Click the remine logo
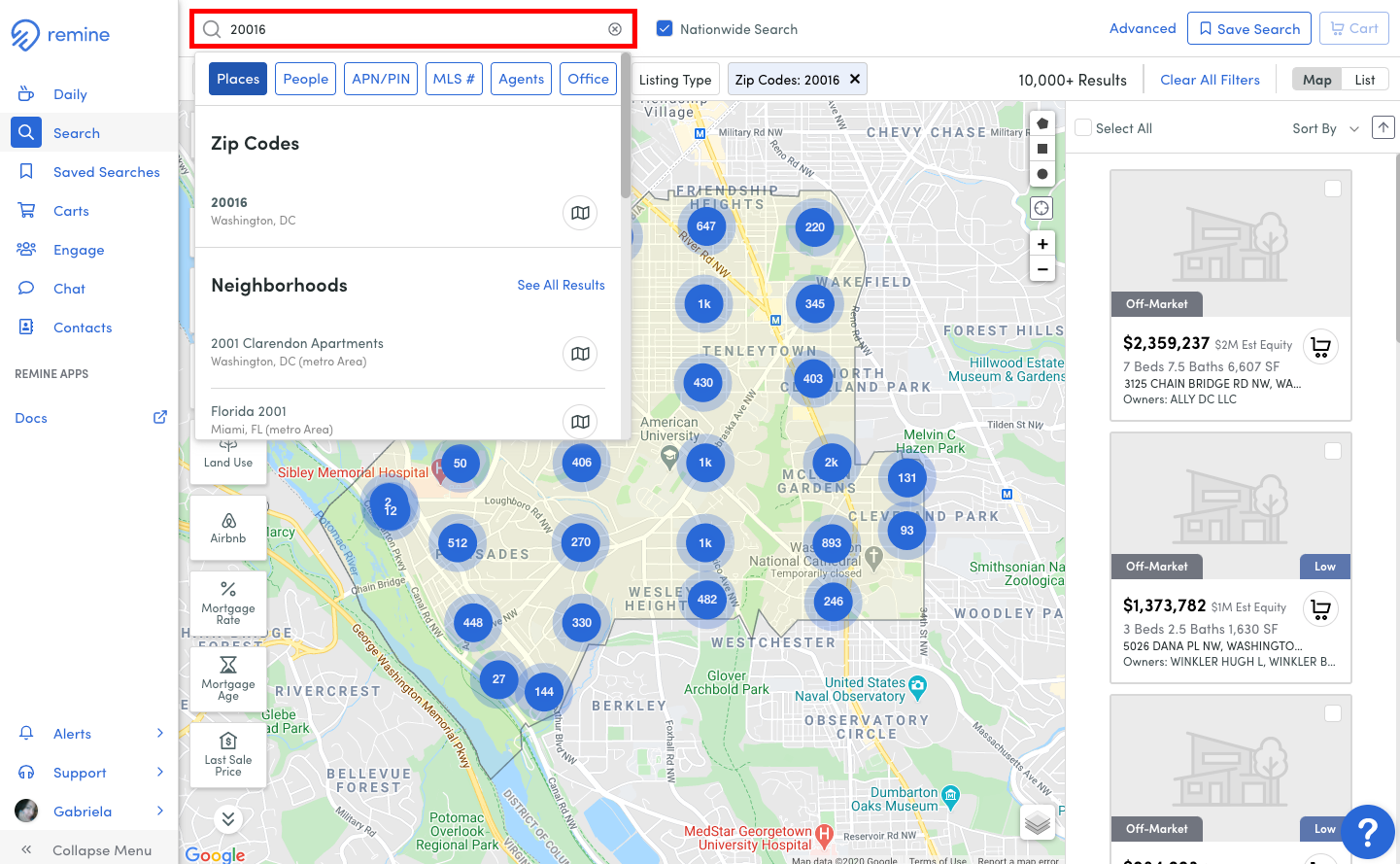The height and width of the screenshot is (864, 1400). [60, 35]
